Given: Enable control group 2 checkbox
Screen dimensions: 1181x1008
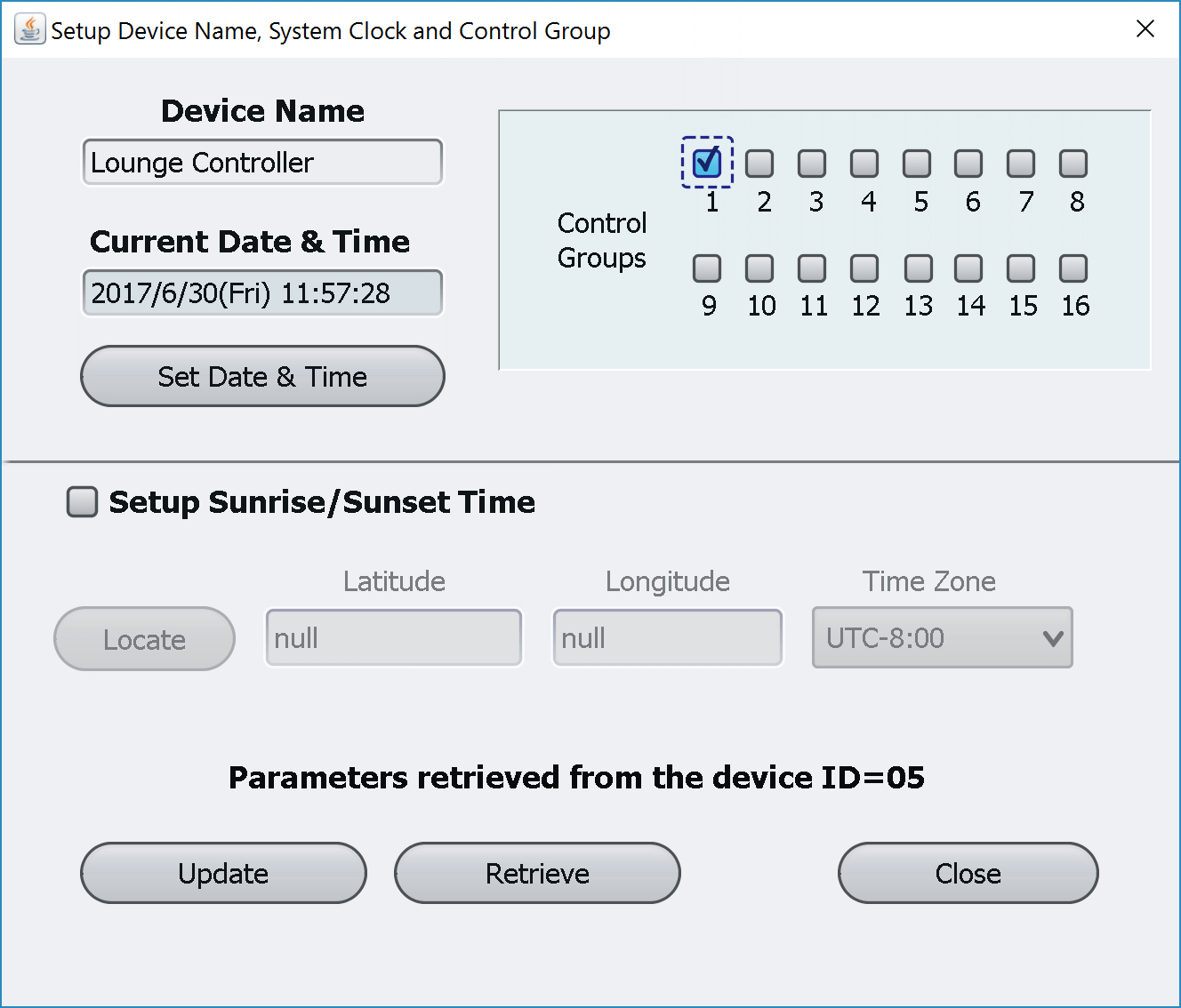Looking at the screenshot, I should tap(759, 164).
